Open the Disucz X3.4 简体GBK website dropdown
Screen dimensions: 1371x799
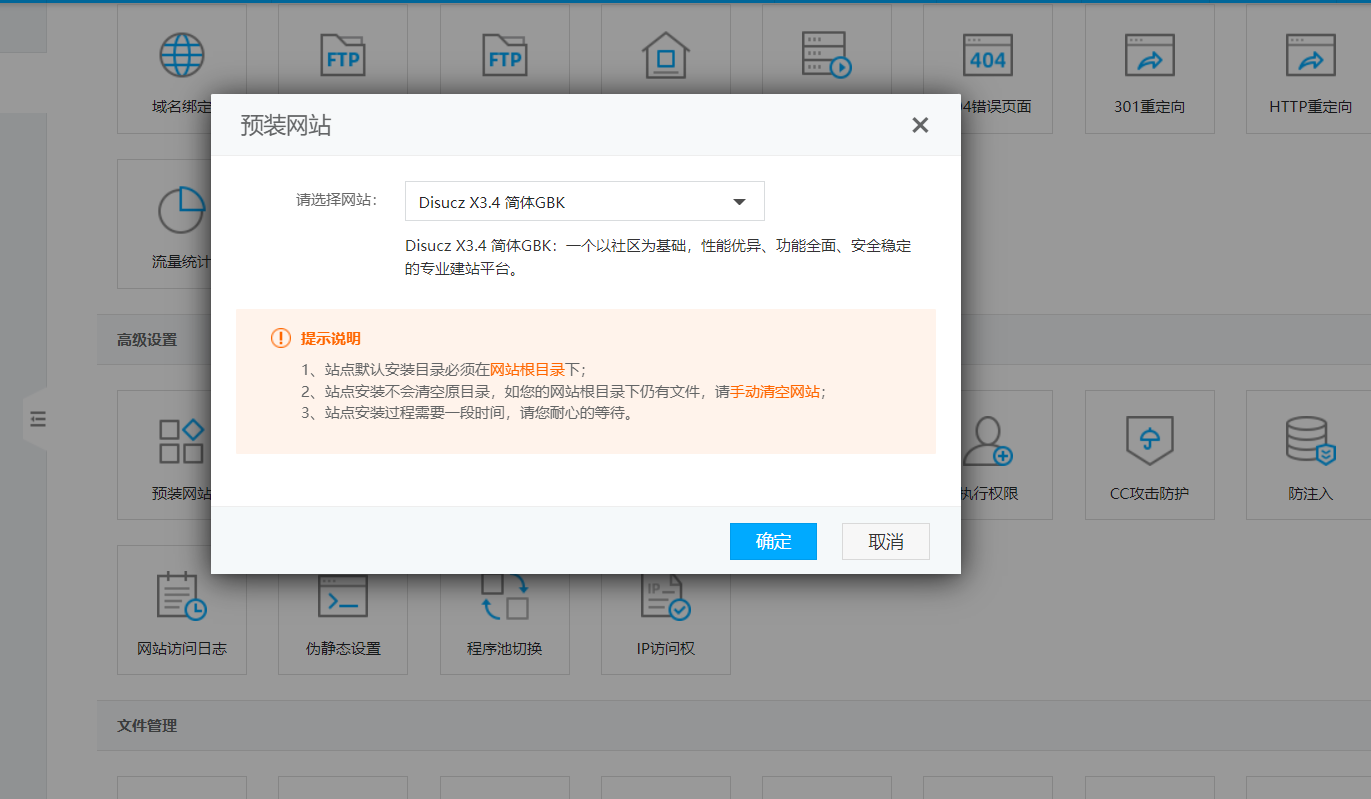tap(585, 201)
